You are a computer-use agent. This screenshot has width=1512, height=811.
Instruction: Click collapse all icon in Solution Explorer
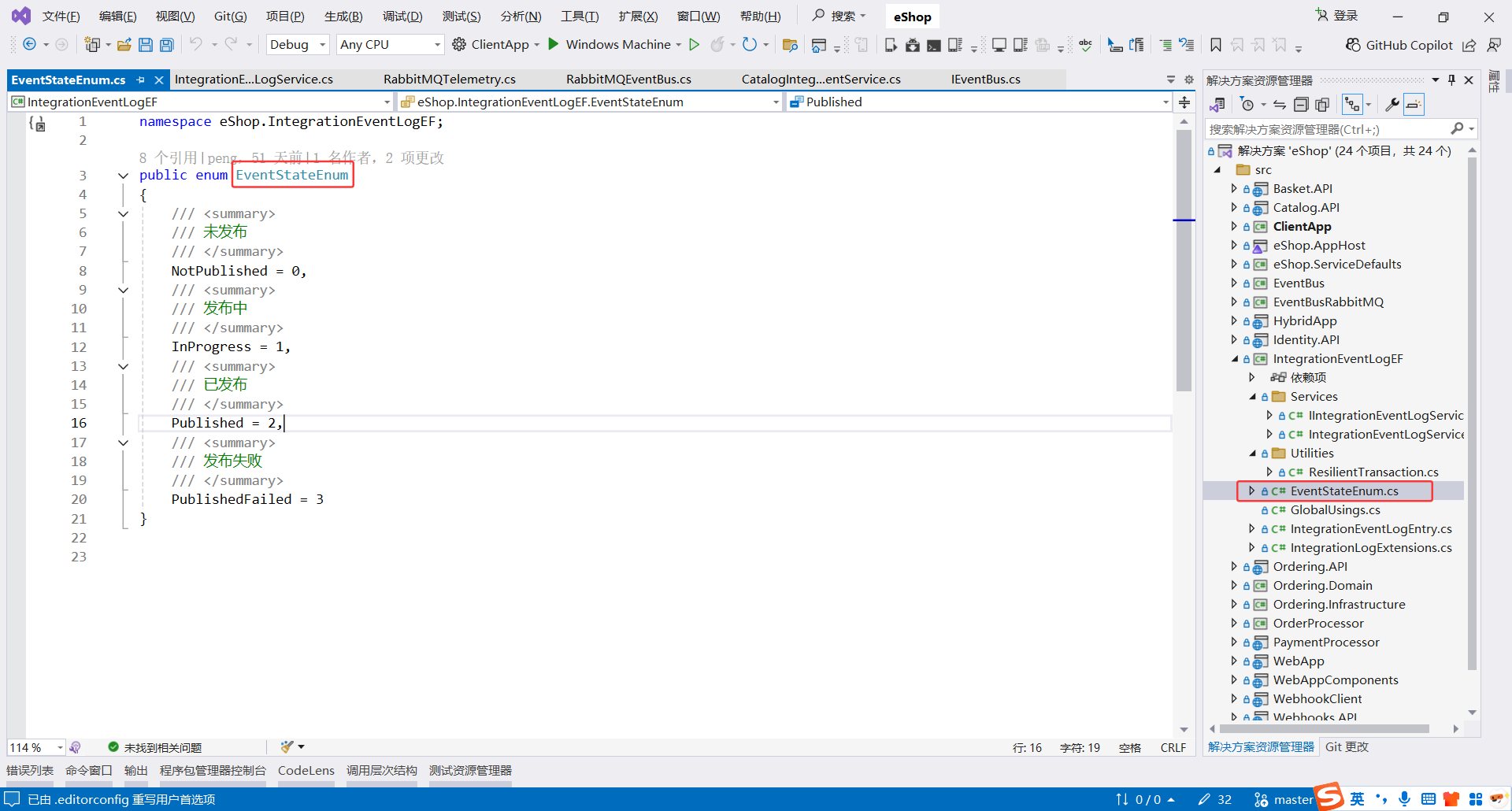[1301, 105]
